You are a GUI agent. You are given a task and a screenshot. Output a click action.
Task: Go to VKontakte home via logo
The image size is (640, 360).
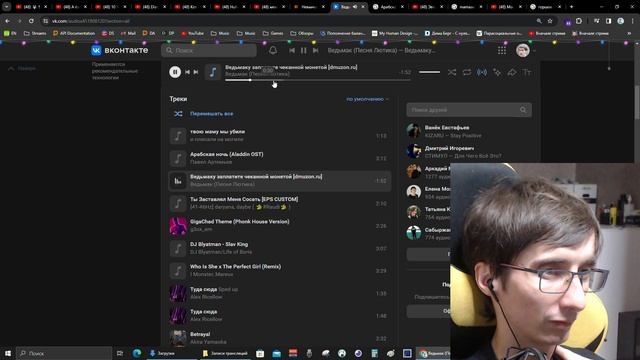click(120, 50)
